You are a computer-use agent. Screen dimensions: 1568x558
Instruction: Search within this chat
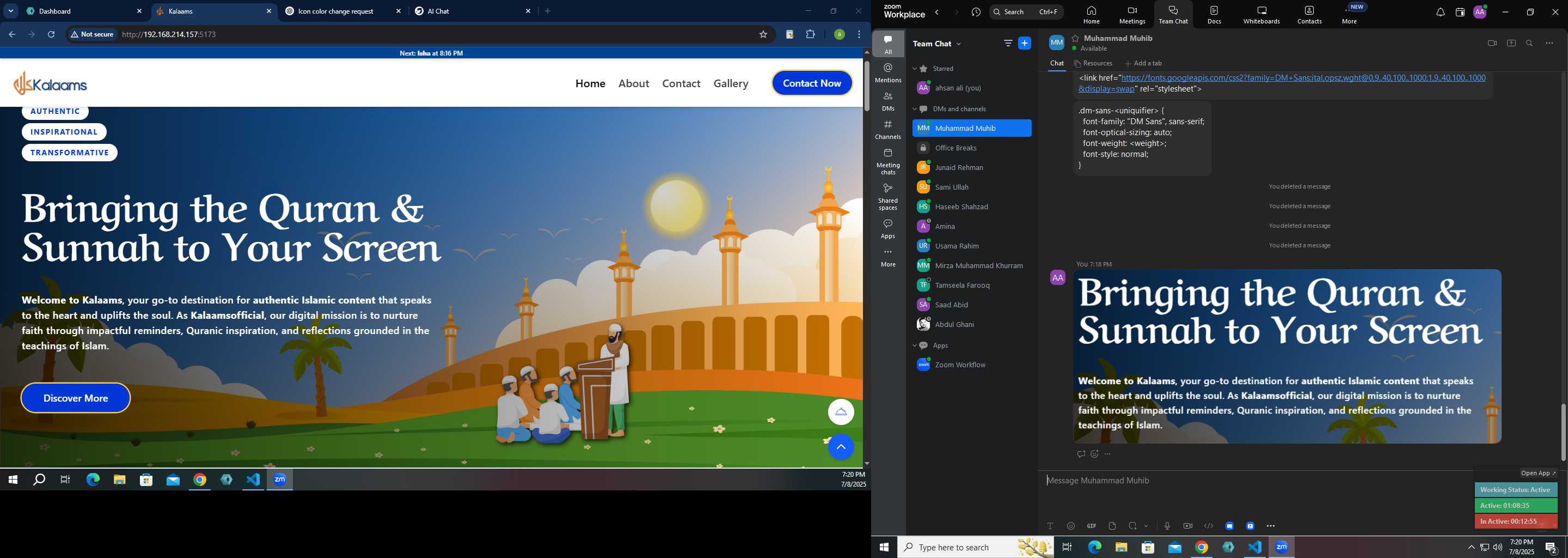(1530, 43)
